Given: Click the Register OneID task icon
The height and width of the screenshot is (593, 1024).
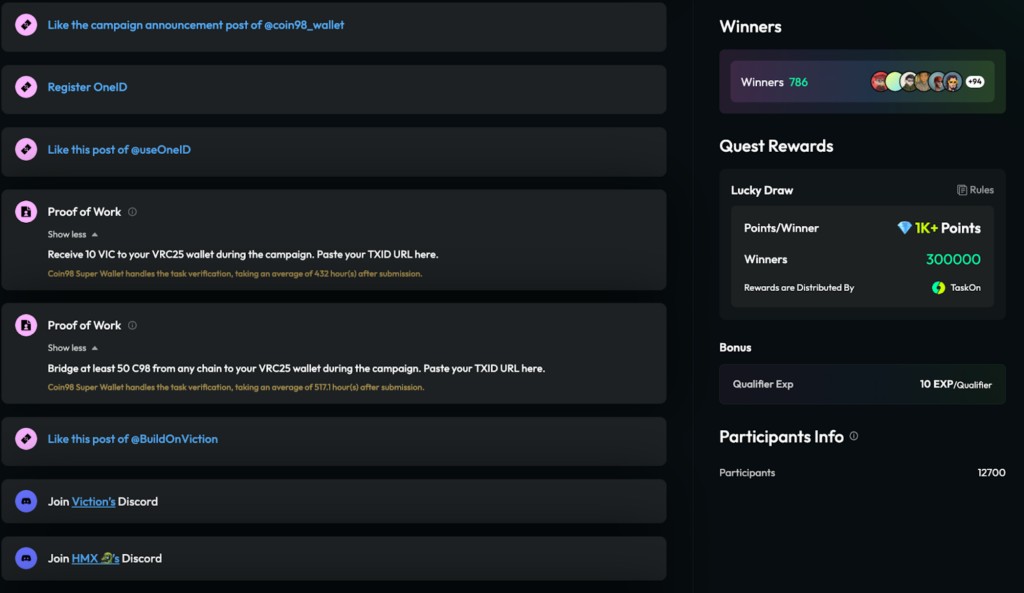Looking at the screenshot, I should pos(26,87).
